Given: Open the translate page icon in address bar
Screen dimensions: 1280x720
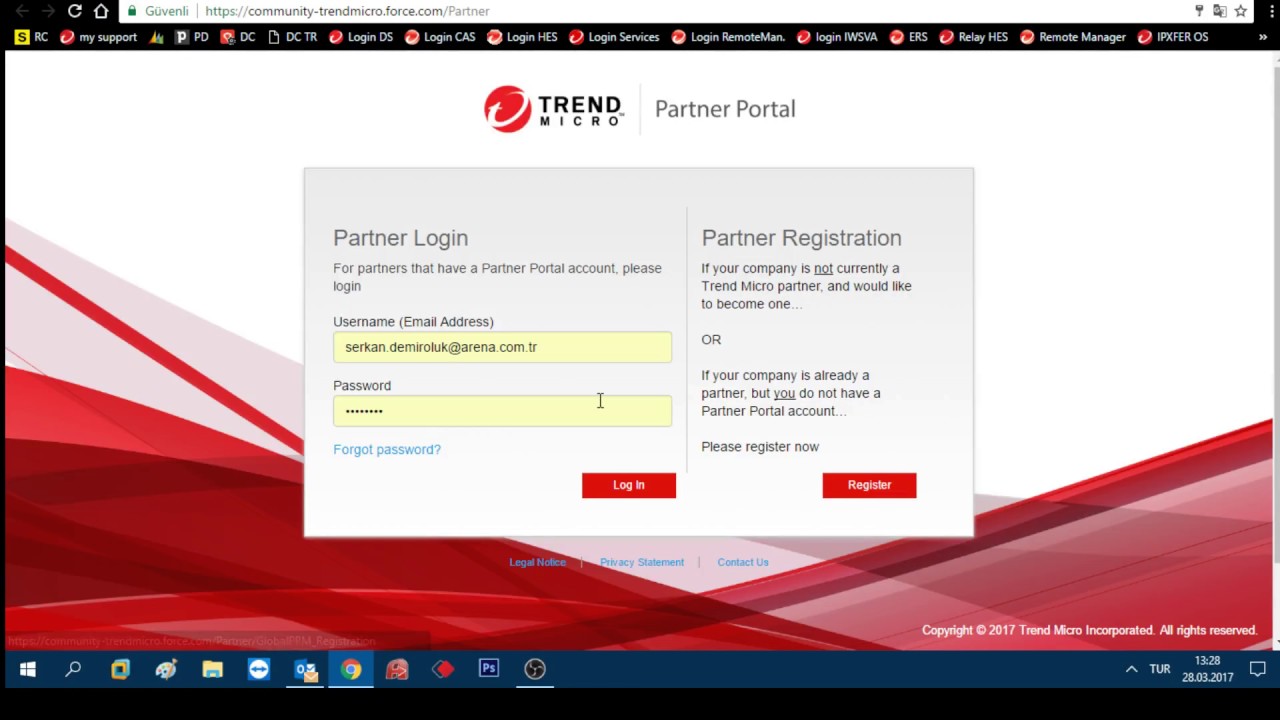Looking at the screenshot, I should (1219, 11).
